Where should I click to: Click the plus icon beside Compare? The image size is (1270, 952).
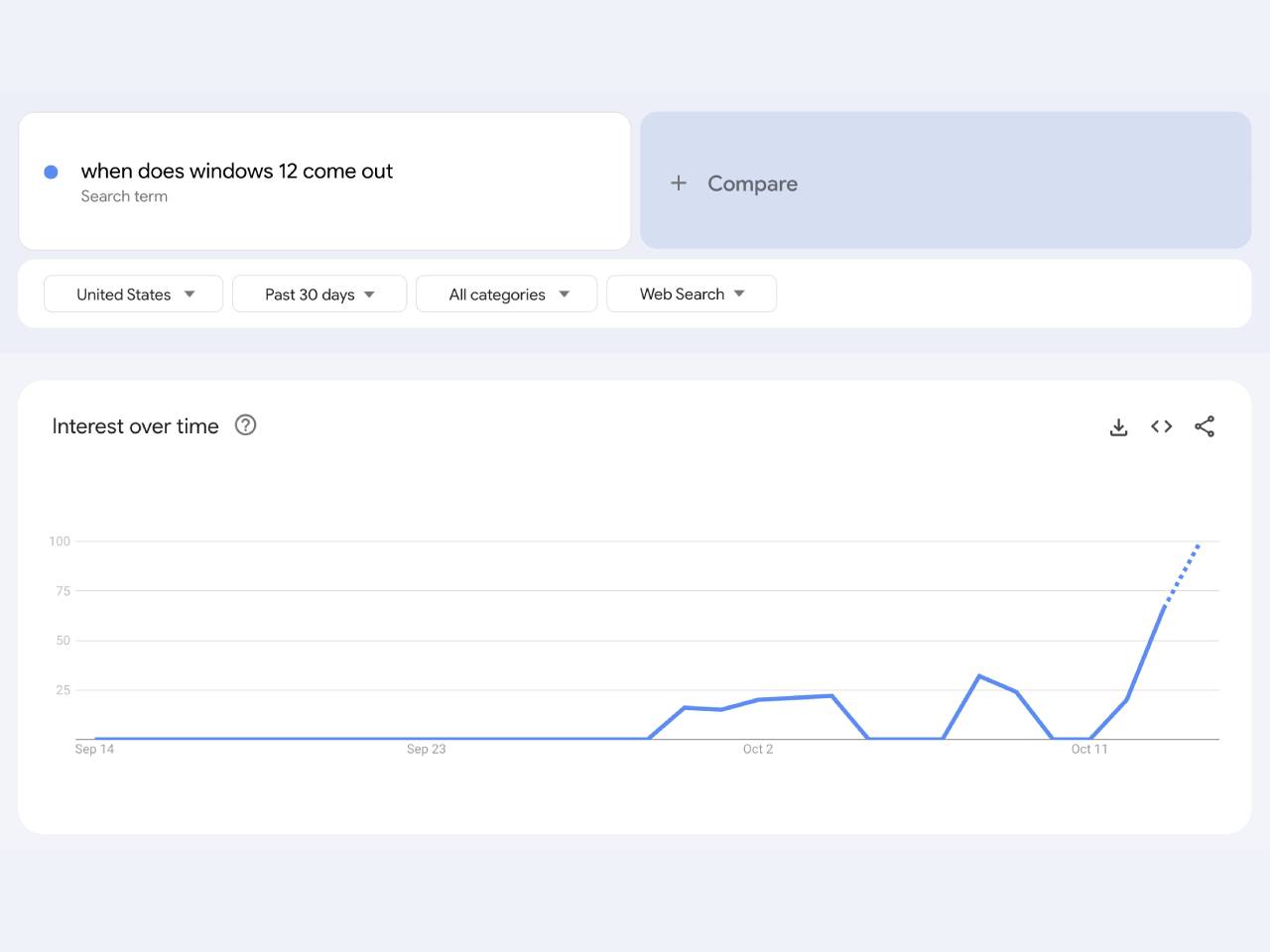tap(679, 183)
